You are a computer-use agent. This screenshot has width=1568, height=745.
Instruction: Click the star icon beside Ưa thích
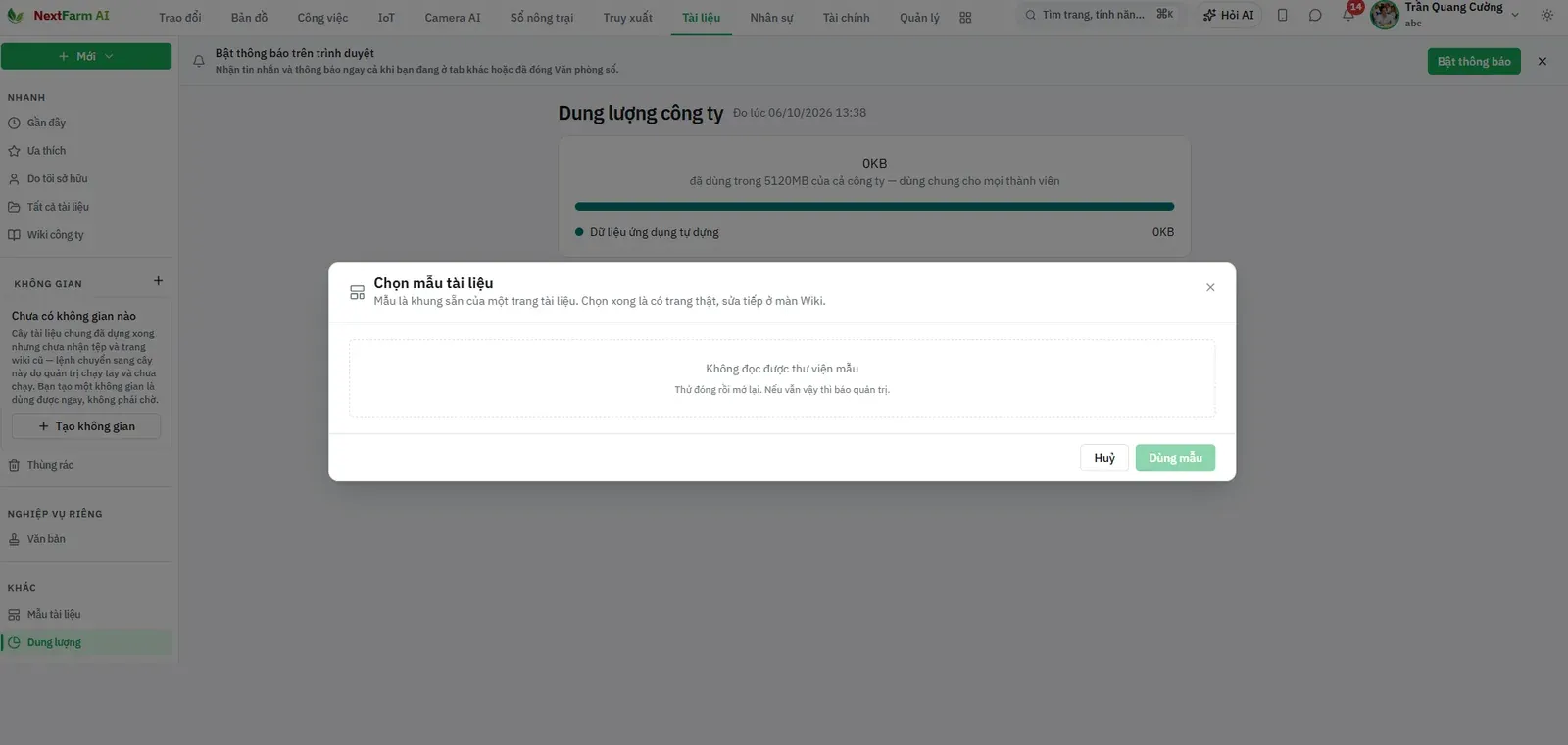(x=14, y=151)
